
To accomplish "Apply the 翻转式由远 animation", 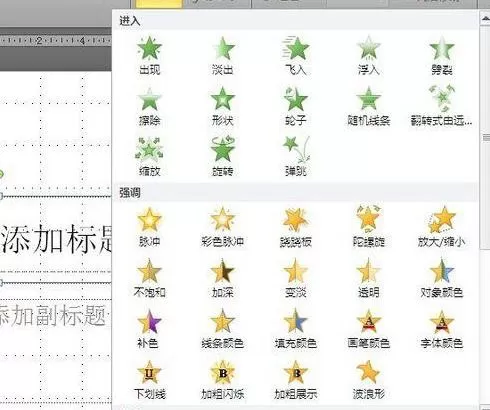I will point(441,106).
